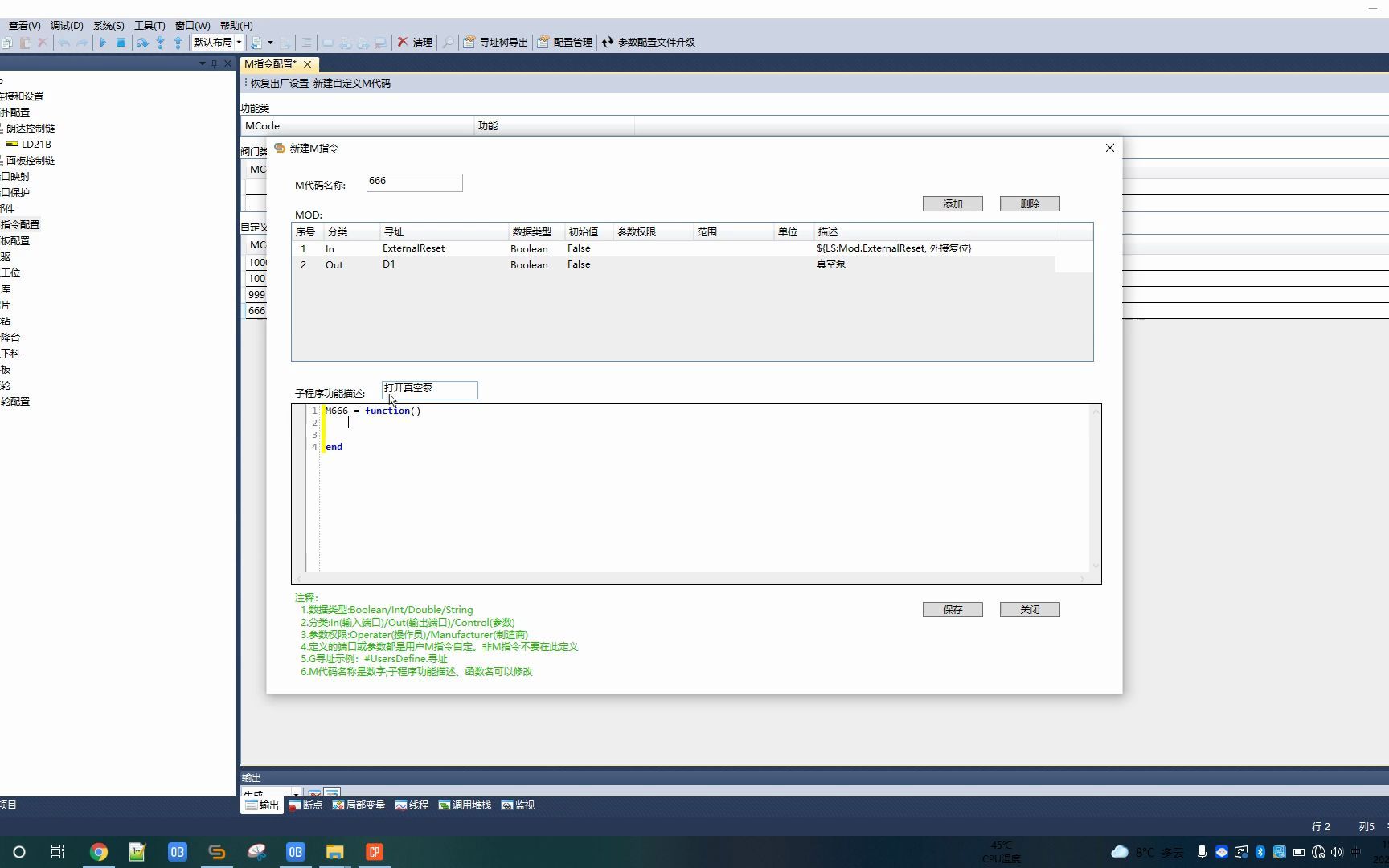Switch to the 线程 bottom tab

click(412, 805)
